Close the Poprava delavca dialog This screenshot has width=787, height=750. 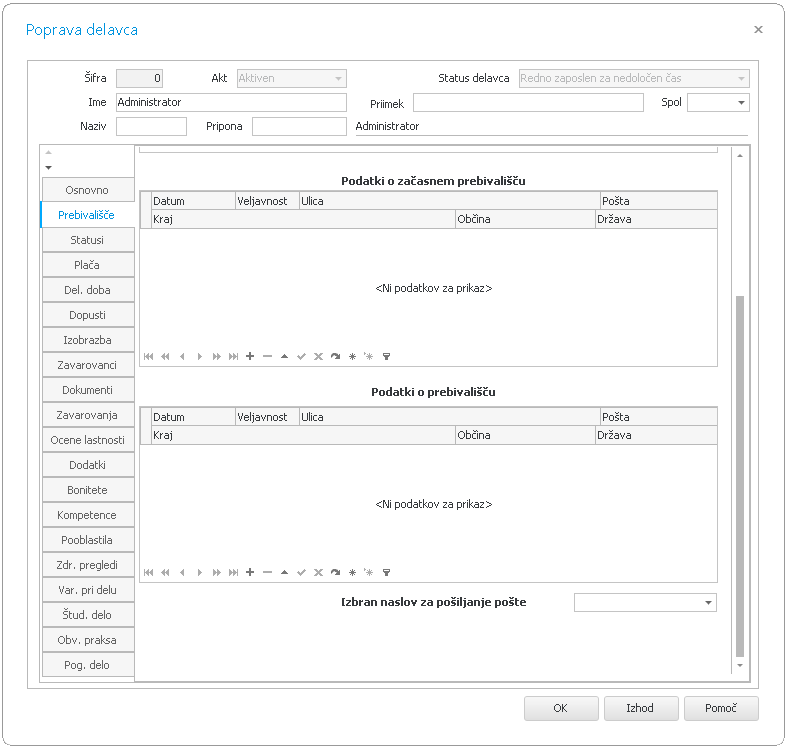tap(758, 30)
